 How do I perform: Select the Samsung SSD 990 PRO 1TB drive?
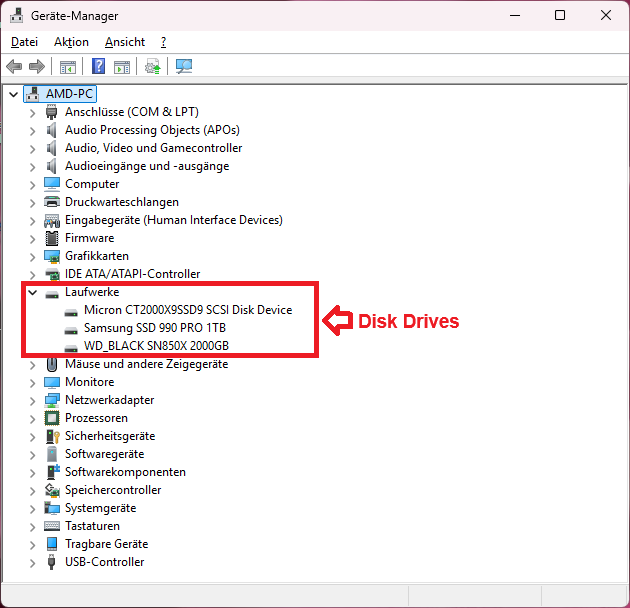(x=154, y=328)
